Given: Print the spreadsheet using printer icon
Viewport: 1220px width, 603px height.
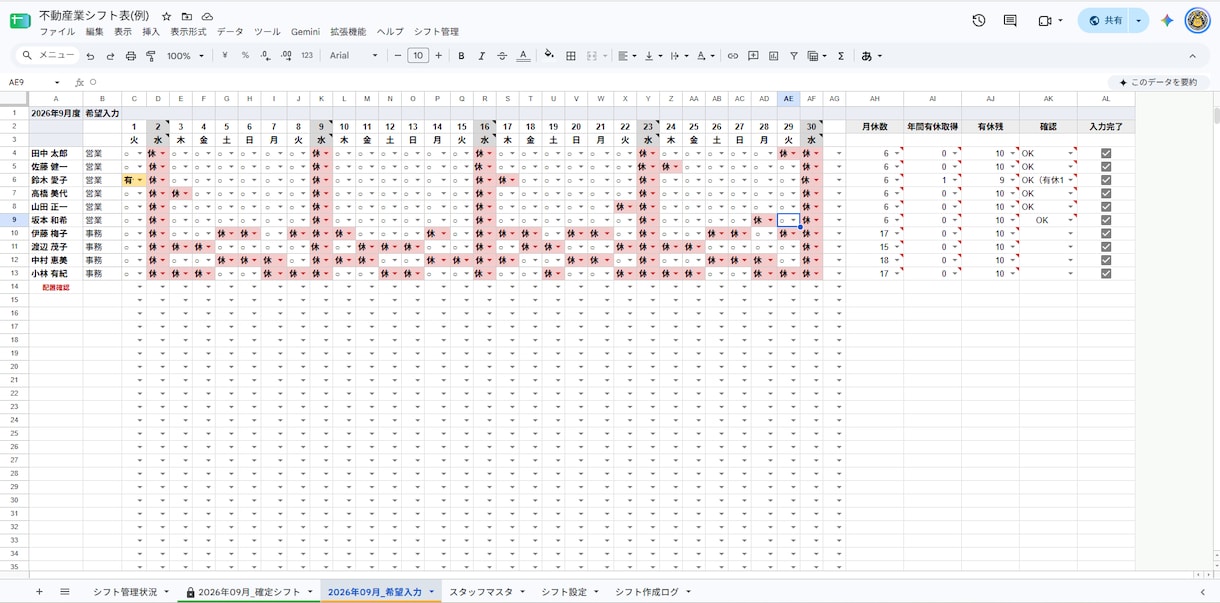Looking at the screenshot, I should coord(131,56).
